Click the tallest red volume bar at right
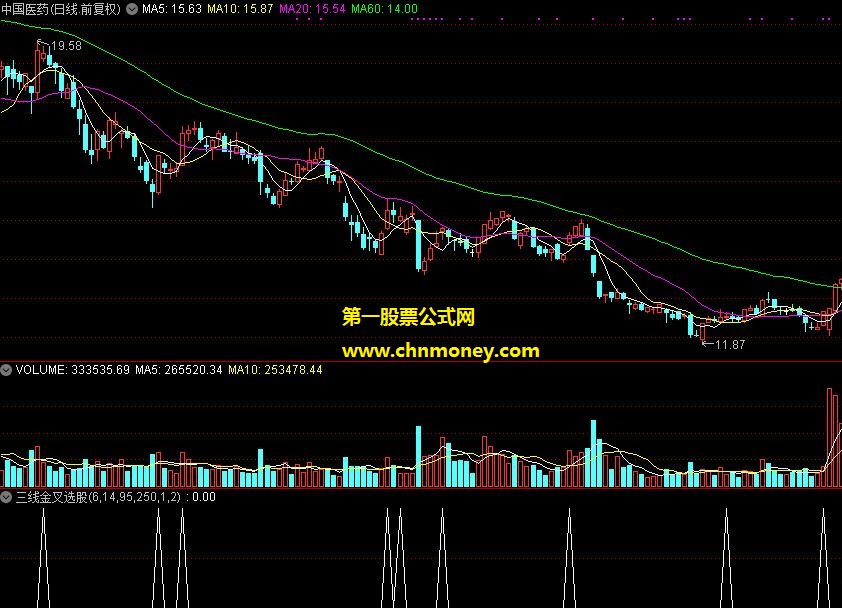 (x=829, y=437)
